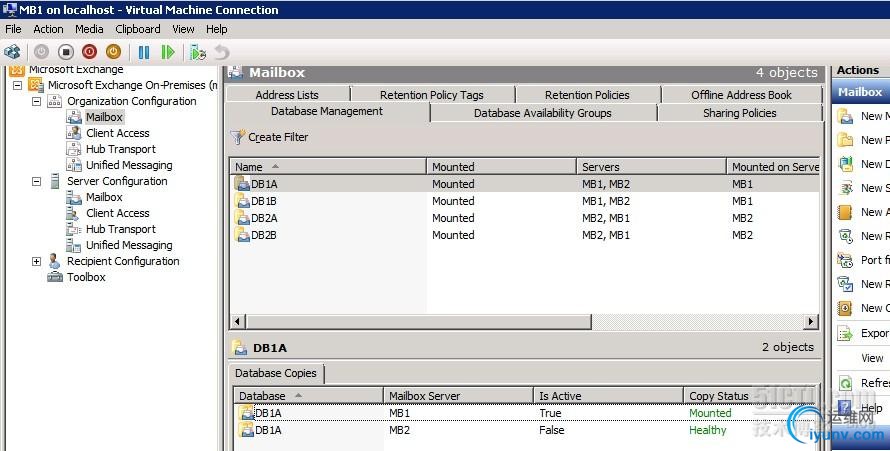Open the Media menu
This screenshot has height=451, width=890.
[89, 29]
